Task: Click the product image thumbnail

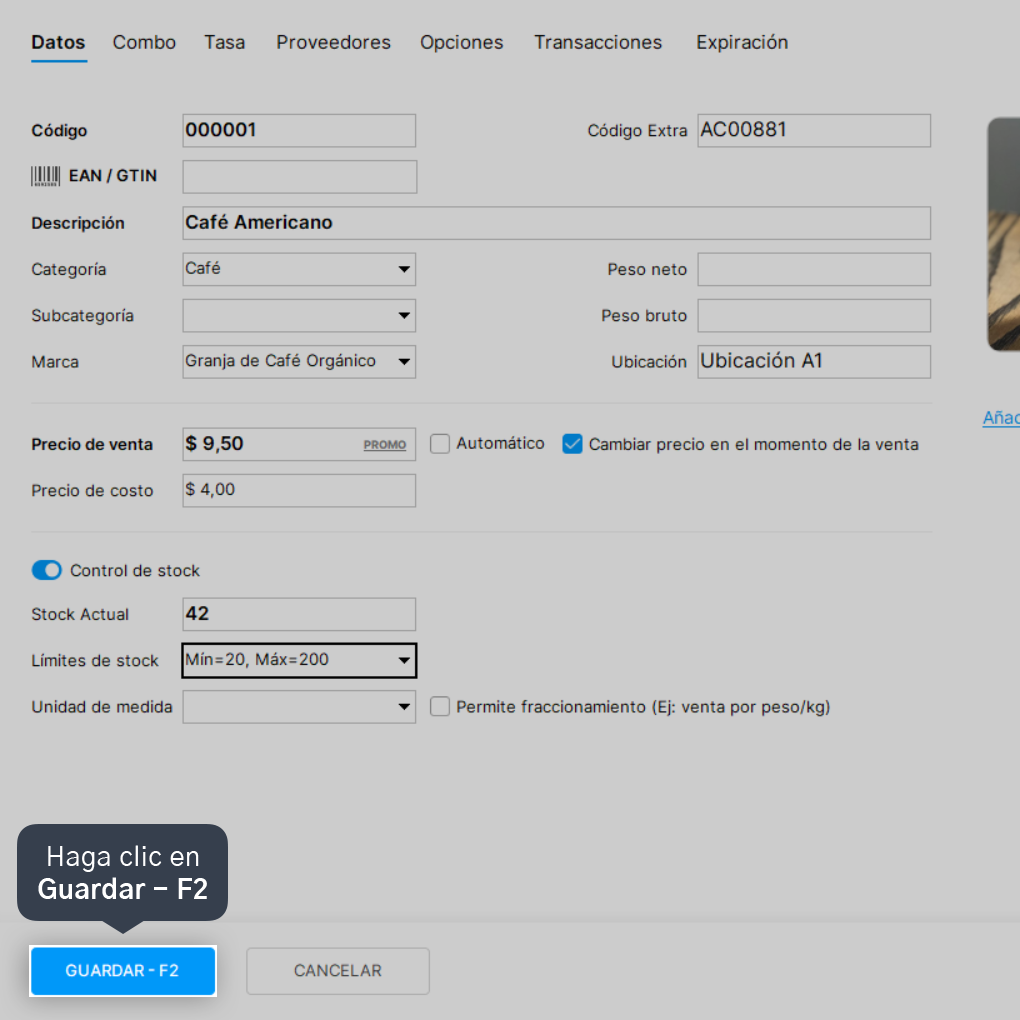Action: coord(1004,234)
